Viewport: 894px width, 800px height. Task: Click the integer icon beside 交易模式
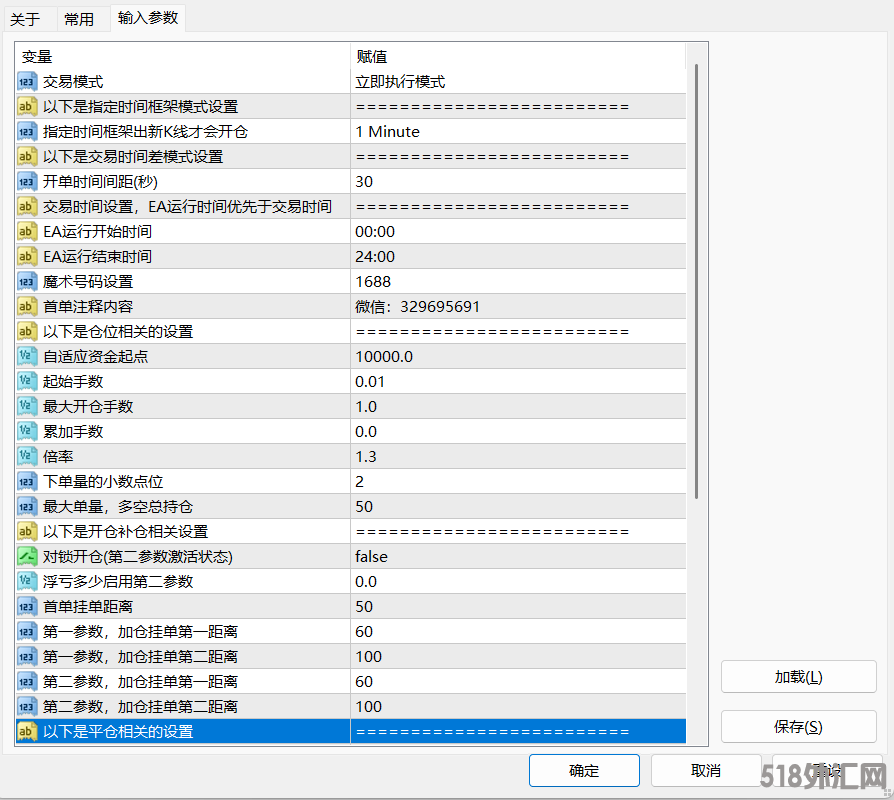[x=28, y=82]
